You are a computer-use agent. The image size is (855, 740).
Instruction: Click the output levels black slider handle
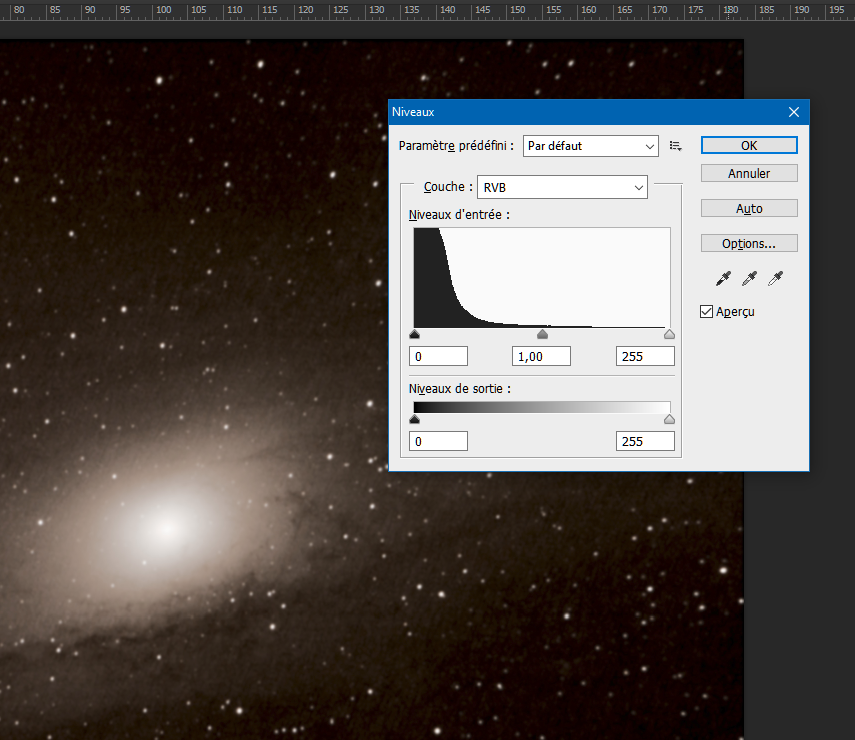click(x=415, y=420)
